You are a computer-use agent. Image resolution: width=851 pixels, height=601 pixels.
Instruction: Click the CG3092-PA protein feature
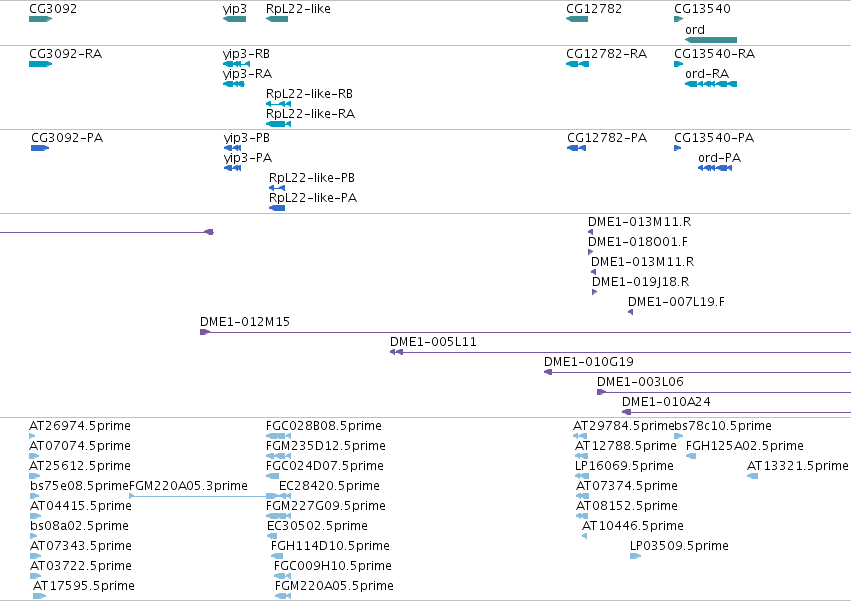pyautogui.click(x=40, y=148)
